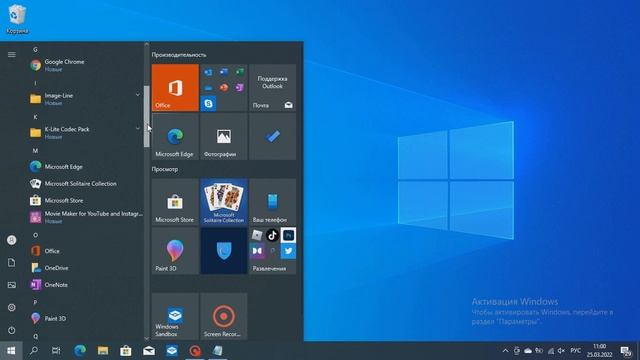Expand the K-Lite Codec Pack folder chevron
The image size is (640, 360).
pyautogui.click(x=138, y=128)
